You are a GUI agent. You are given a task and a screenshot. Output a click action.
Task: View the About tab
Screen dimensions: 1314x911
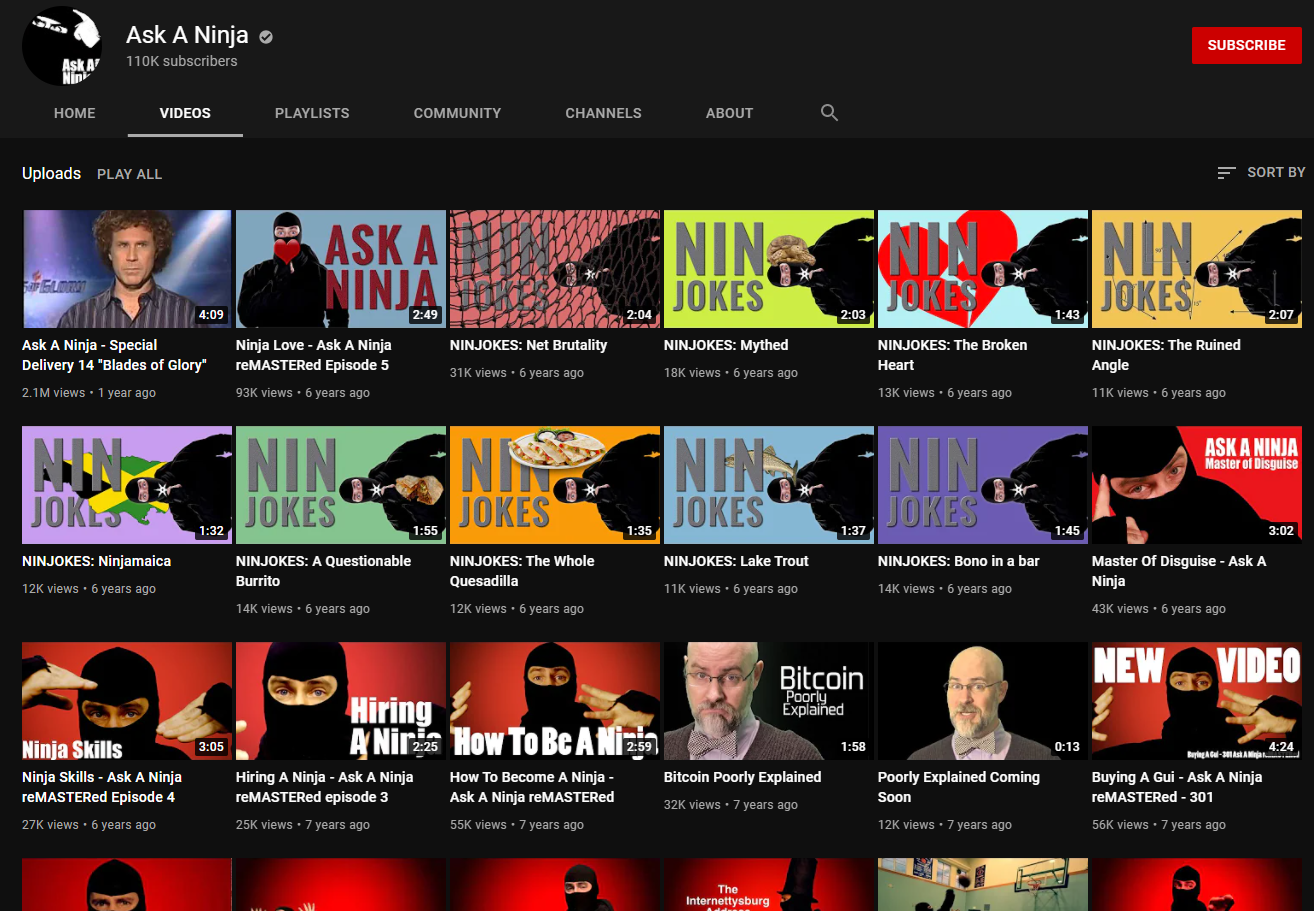[x=729, y=113]
